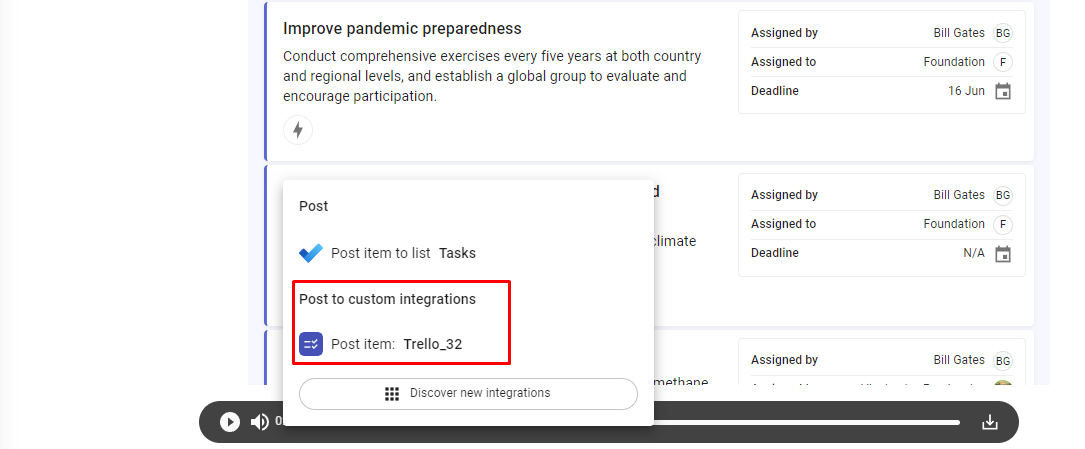Open the N/A deadline calendar icon
This screenshot has width=1085, height=449.
pyautogui.click(x=1003, y=253)
